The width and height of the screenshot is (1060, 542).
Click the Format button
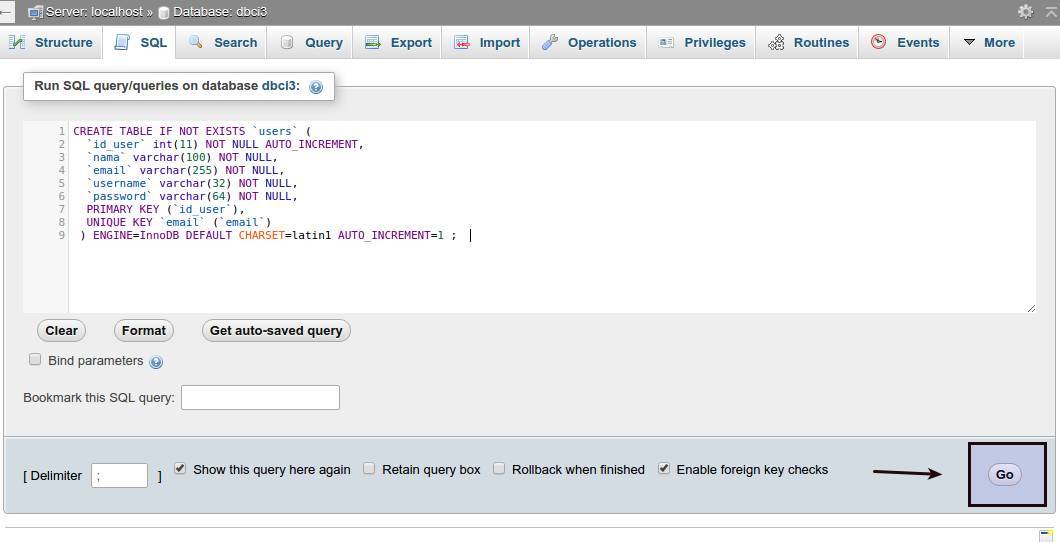click(144, 330)
